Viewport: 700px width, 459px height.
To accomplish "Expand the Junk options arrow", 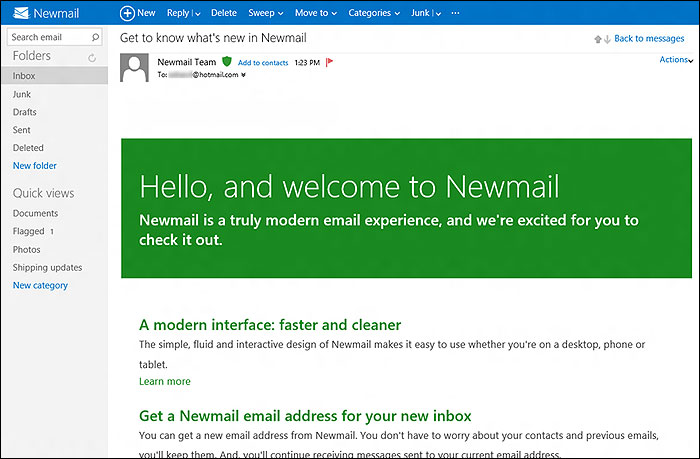I will (438, 14).
